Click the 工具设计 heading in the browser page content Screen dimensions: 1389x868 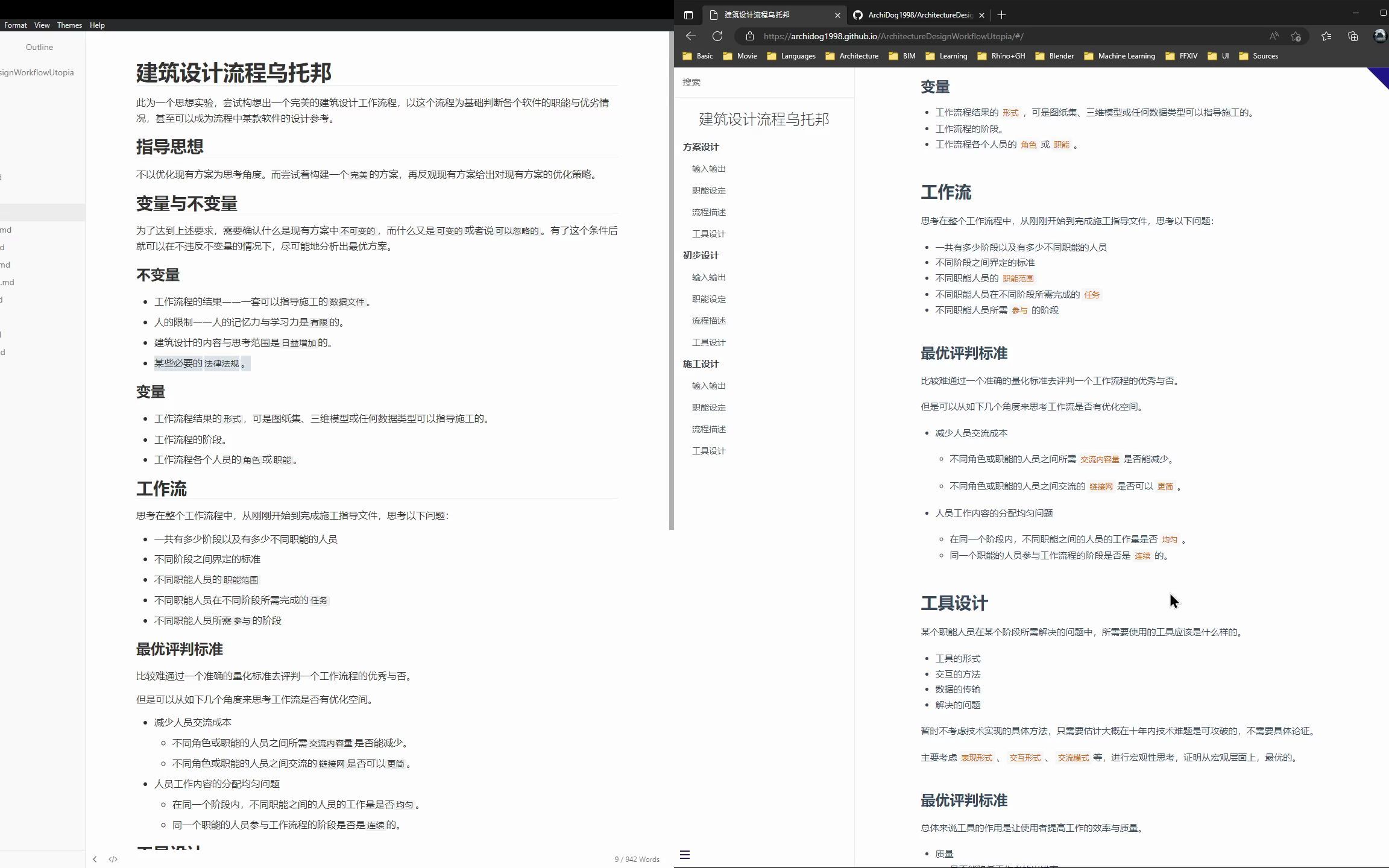954,603
